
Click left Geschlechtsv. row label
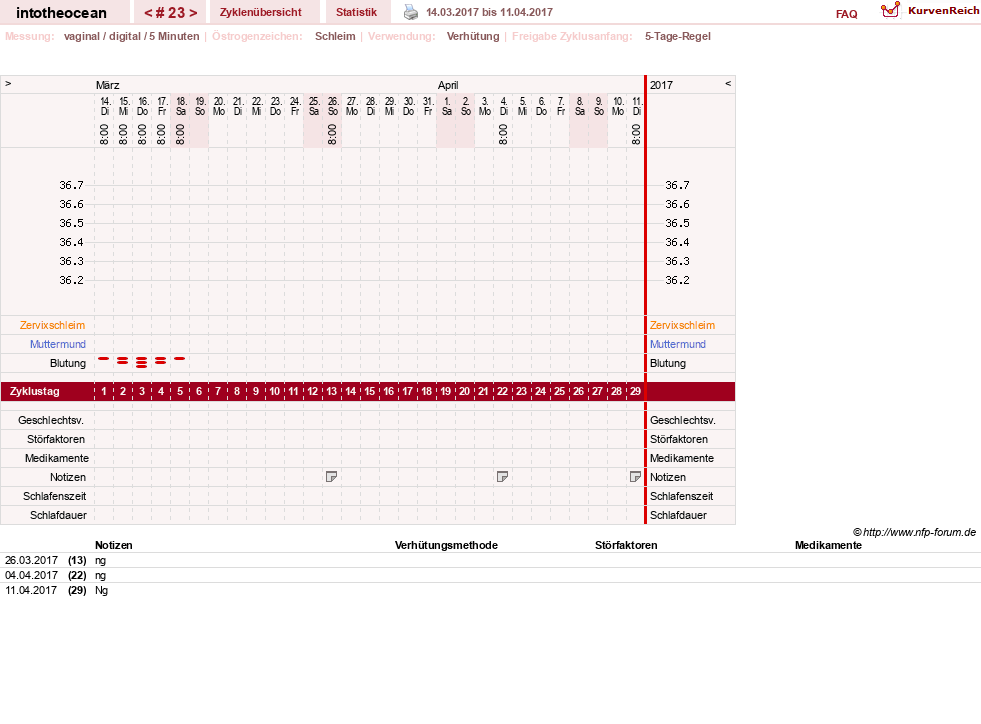(51, 421)
